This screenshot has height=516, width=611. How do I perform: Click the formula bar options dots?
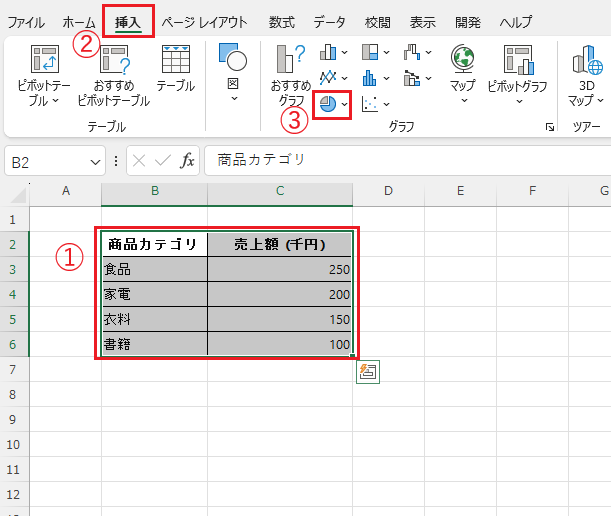pos(116,161)
